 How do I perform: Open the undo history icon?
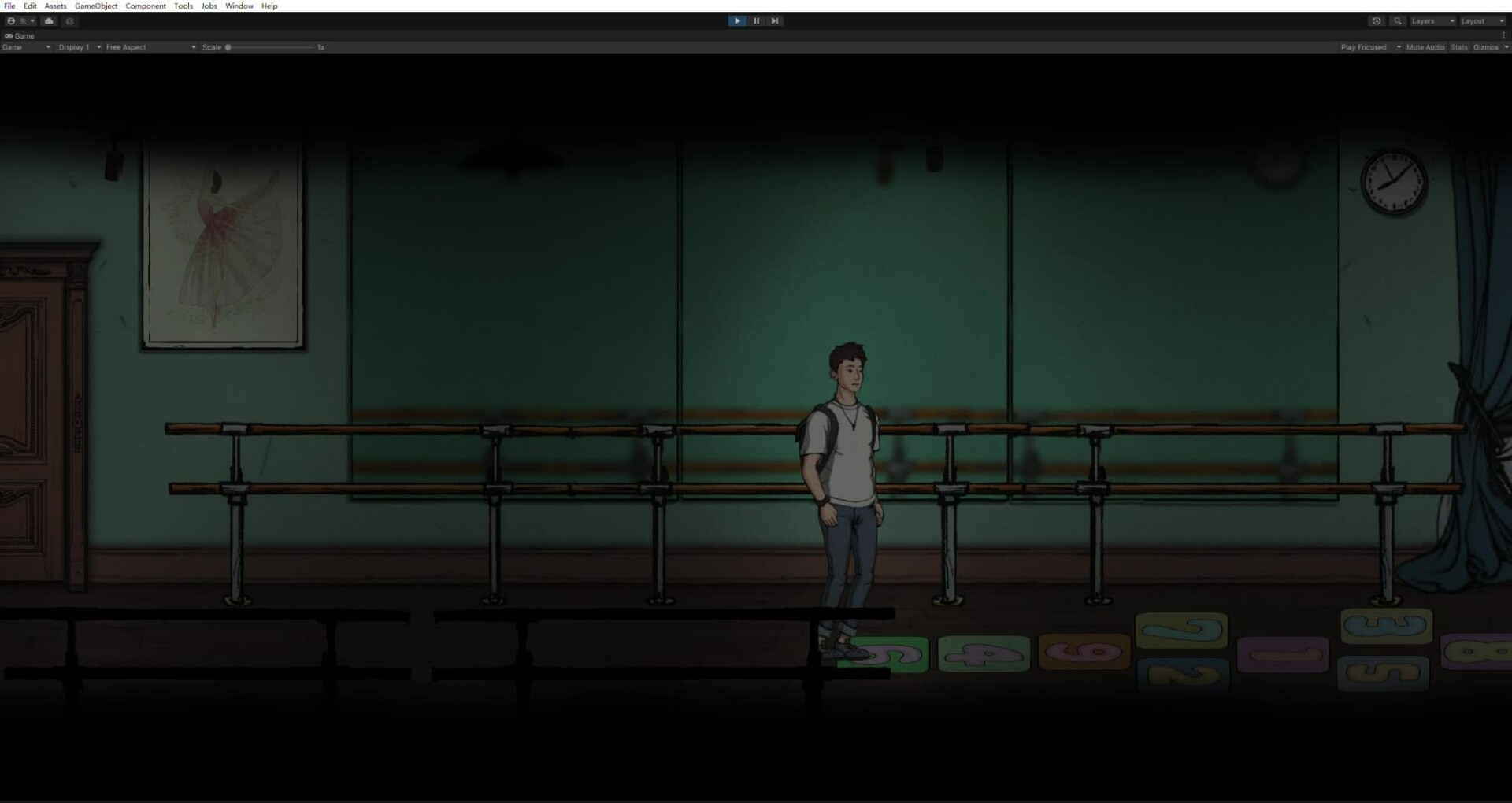1377,21
